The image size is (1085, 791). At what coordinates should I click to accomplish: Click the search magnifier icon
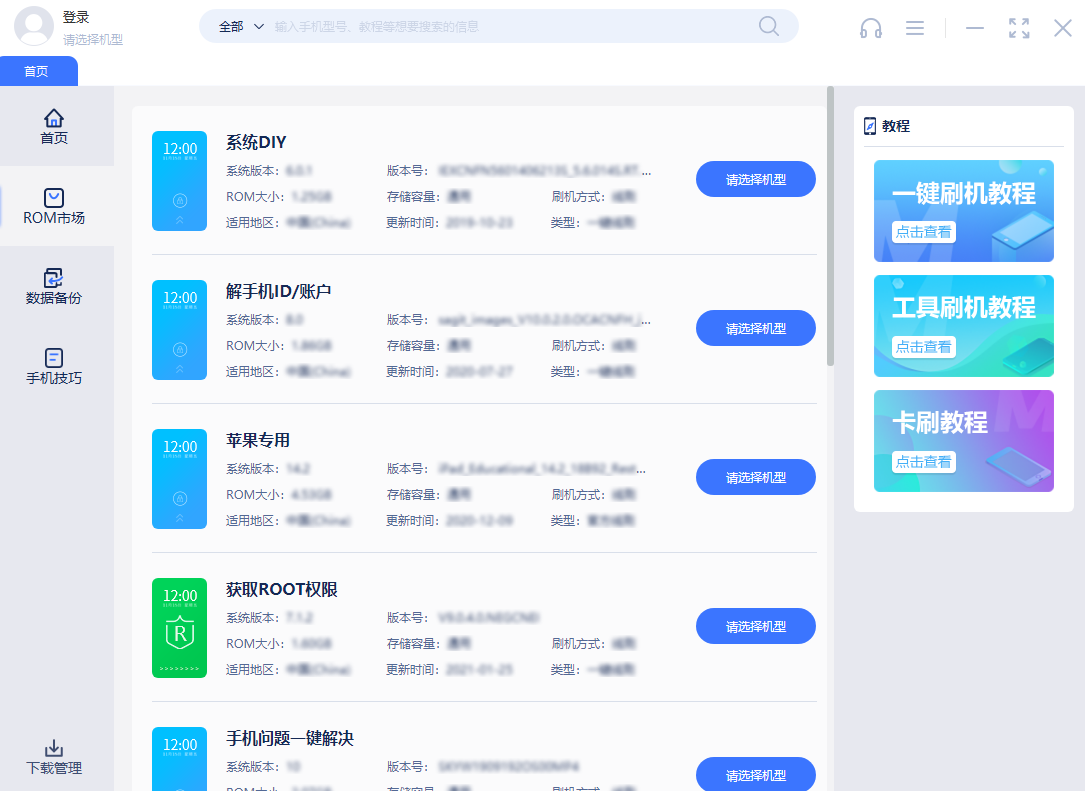(768, 26)
